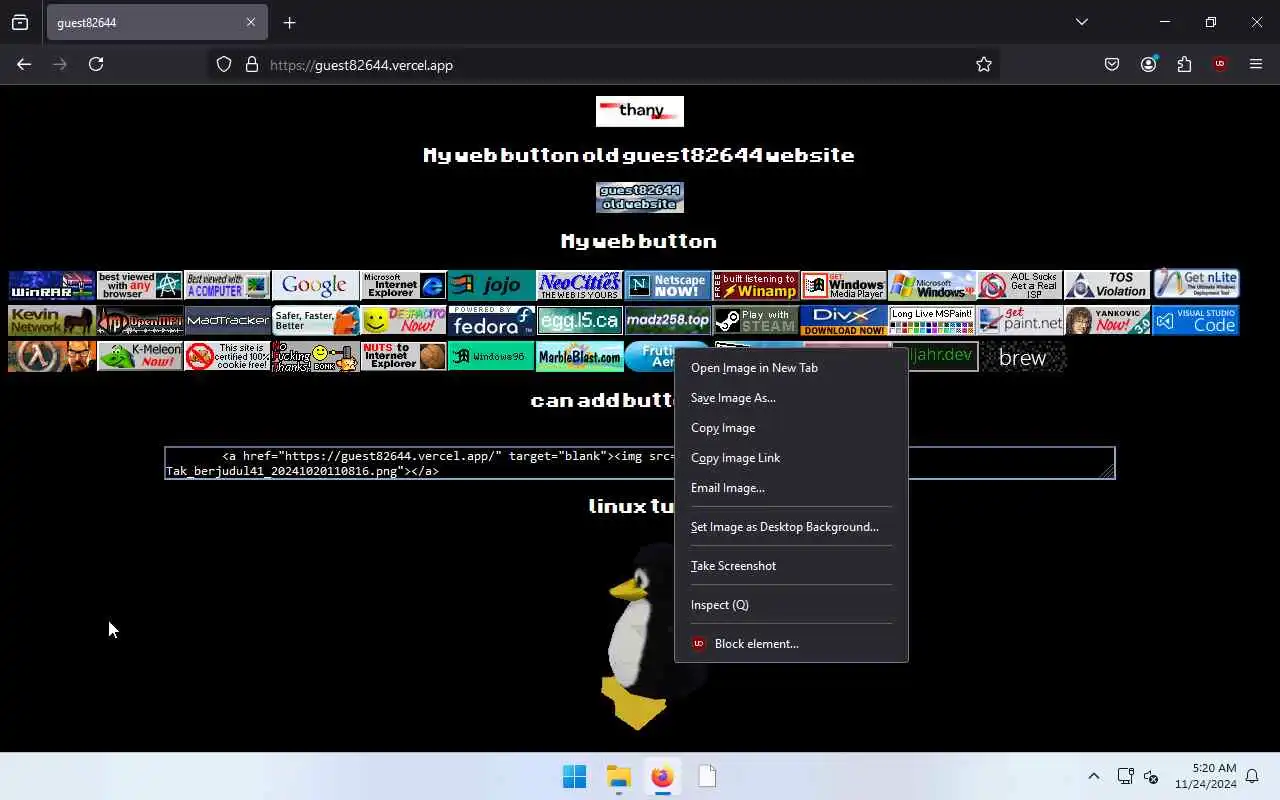Click the Kevin Network badge

(51, 321)
